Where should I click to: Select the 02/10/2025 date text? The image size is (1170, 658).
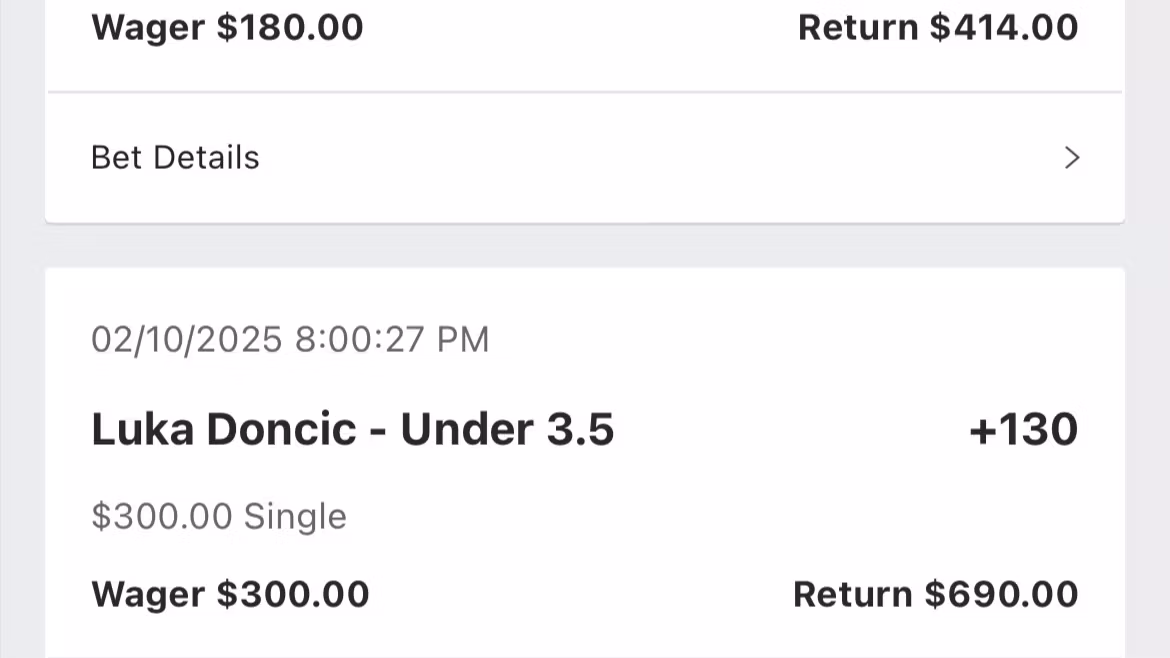click(x=187, y=340)
